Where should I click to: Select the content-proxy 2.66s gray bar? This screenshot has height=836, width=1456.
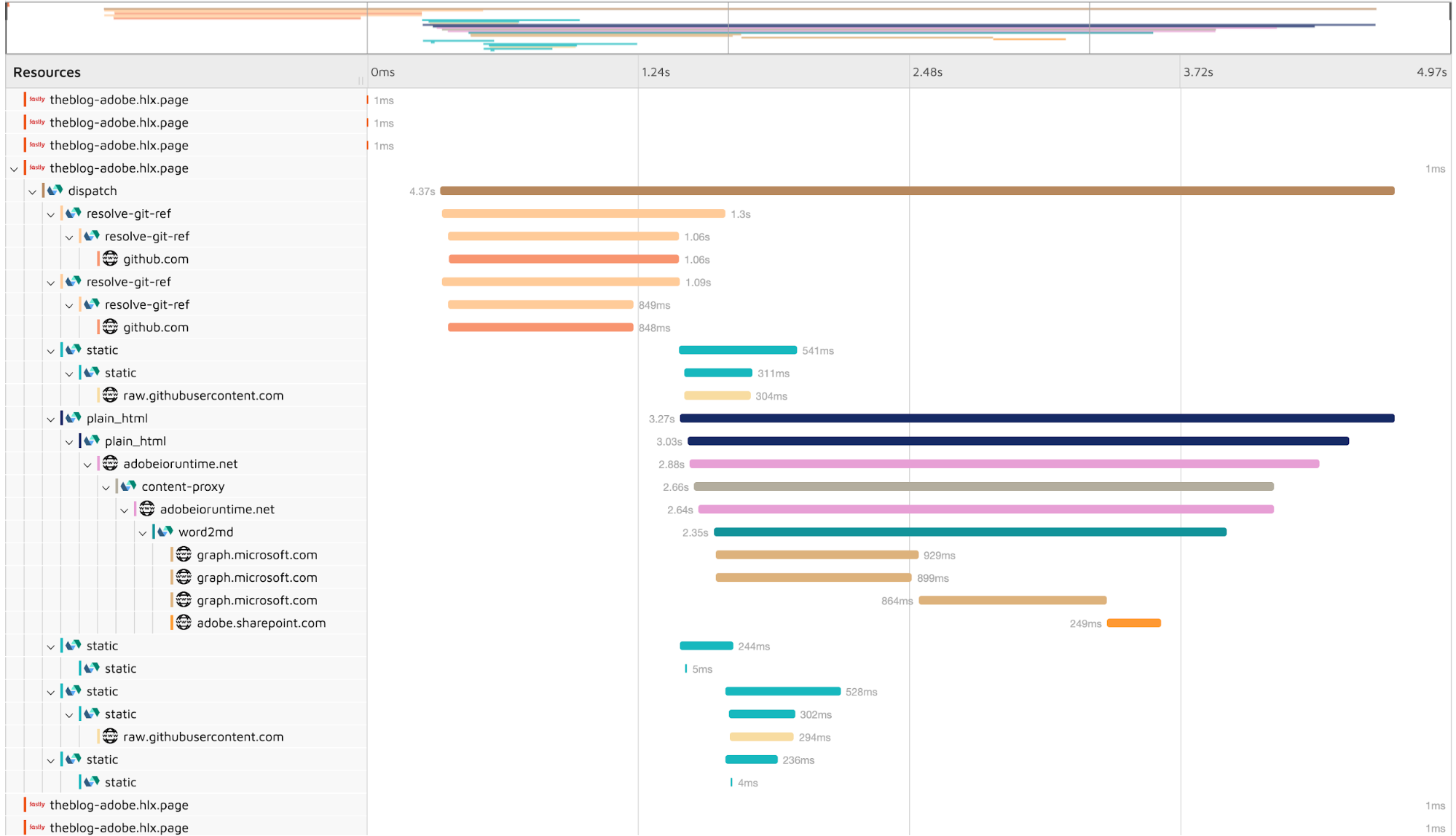click(x=984, y=486)
